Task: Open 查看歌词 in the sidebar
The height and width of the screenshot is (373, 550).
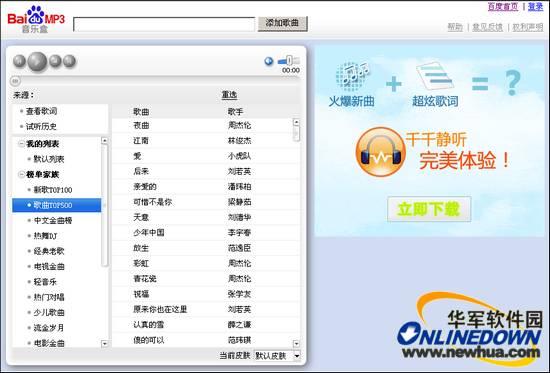Action: tap(41, 111)
